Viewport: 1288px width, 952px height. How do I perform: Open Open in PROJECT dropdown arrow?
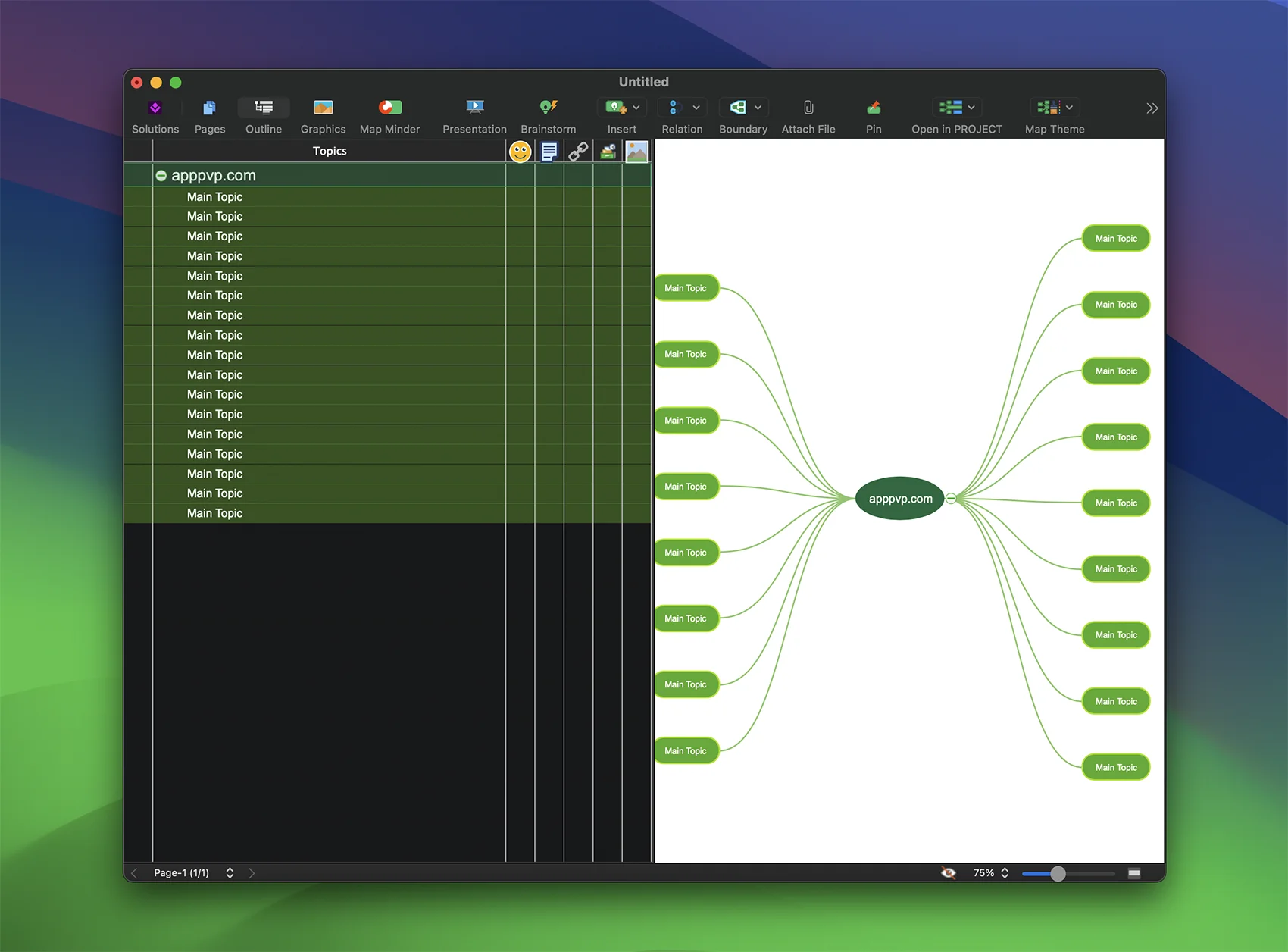[x=971, y=108]
